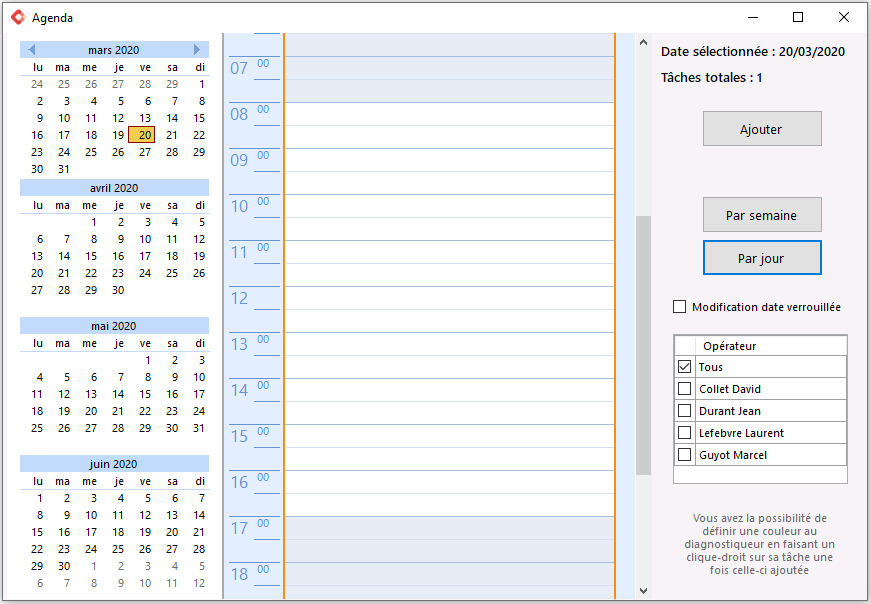
Task: Check the Modification date verrouillée checkbox
Action: [679, 307]
